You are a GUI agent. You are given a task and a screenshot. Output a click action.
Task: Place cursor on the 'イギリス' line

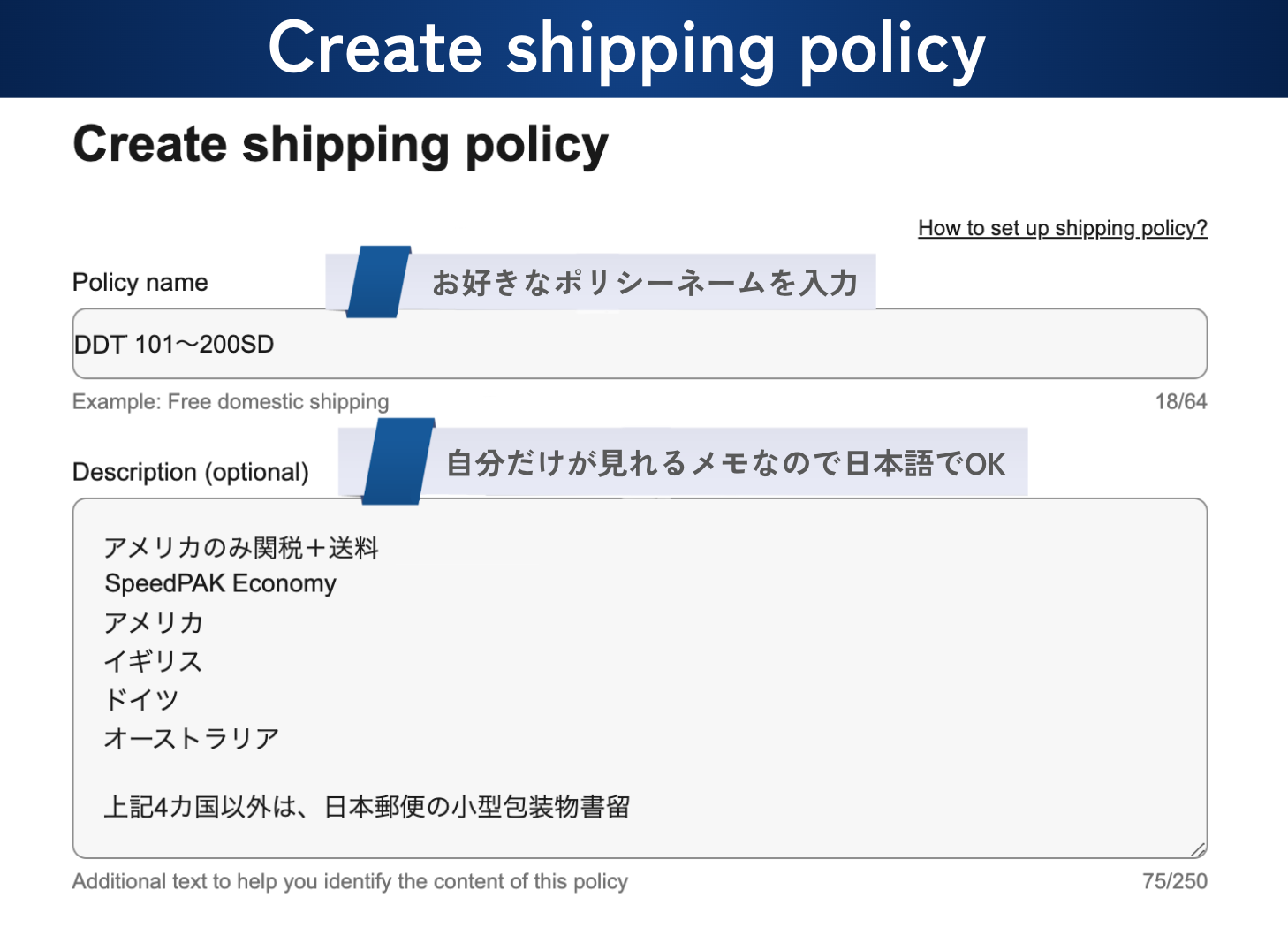(154, 661)
